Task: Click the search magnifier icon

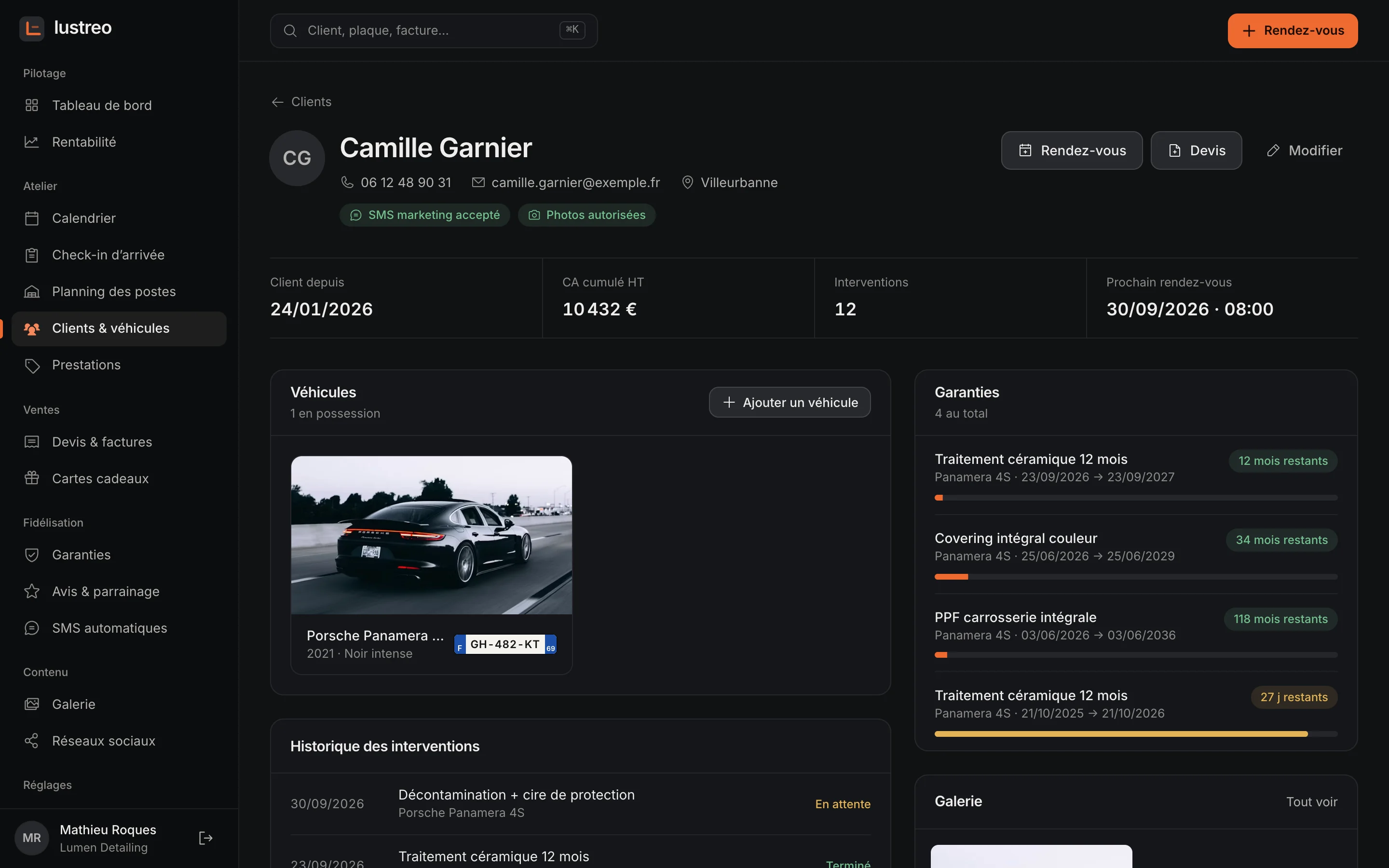Action: pos(290,30)
